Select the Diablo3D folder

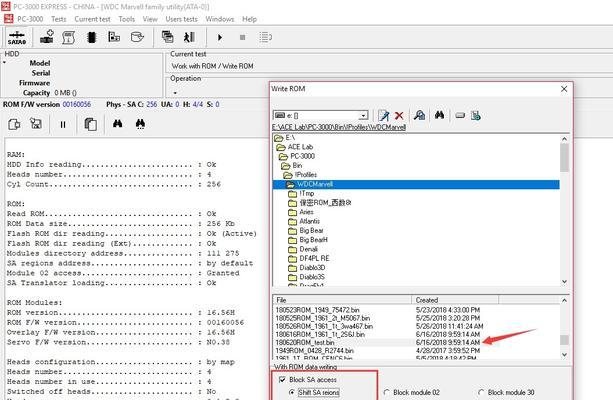tap(312, 268)
